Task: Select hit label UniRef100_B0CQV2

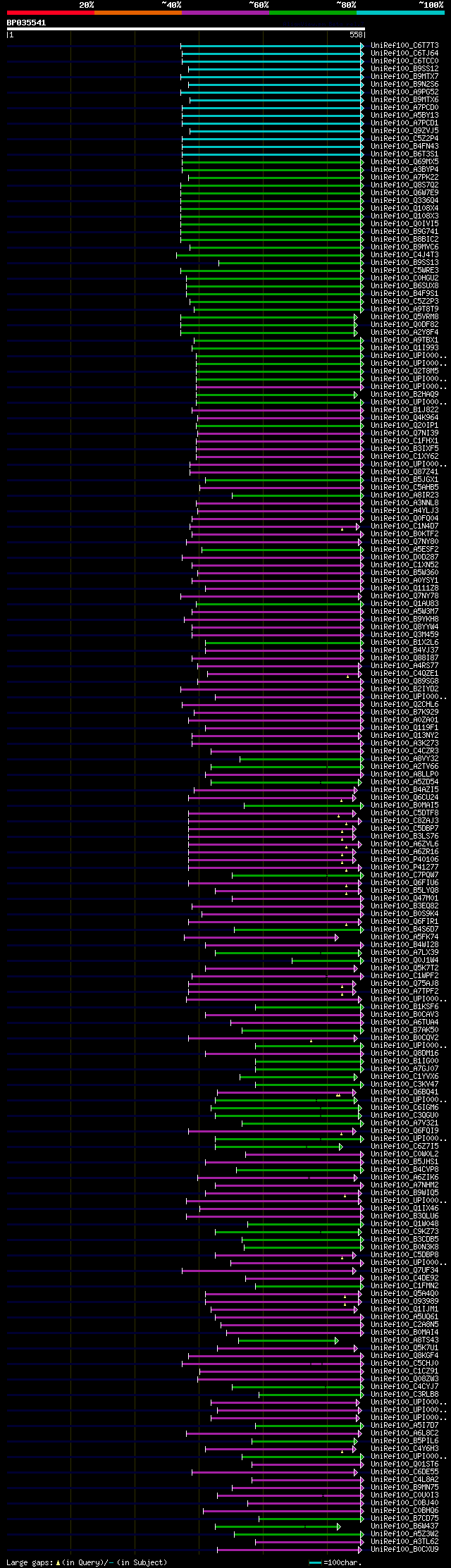Action: 404,1037
